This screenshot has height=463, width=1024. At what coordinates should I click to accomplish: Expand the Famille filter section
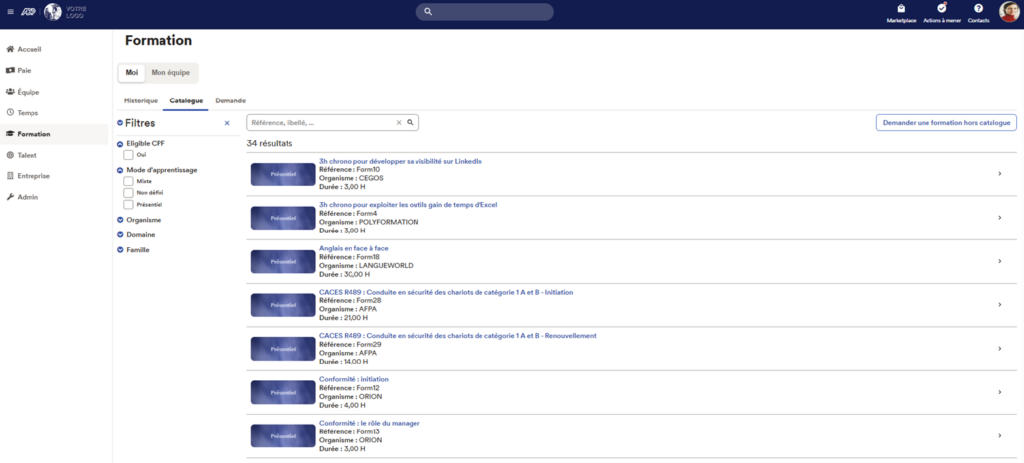pyautogui.click(x=138, y=249)
